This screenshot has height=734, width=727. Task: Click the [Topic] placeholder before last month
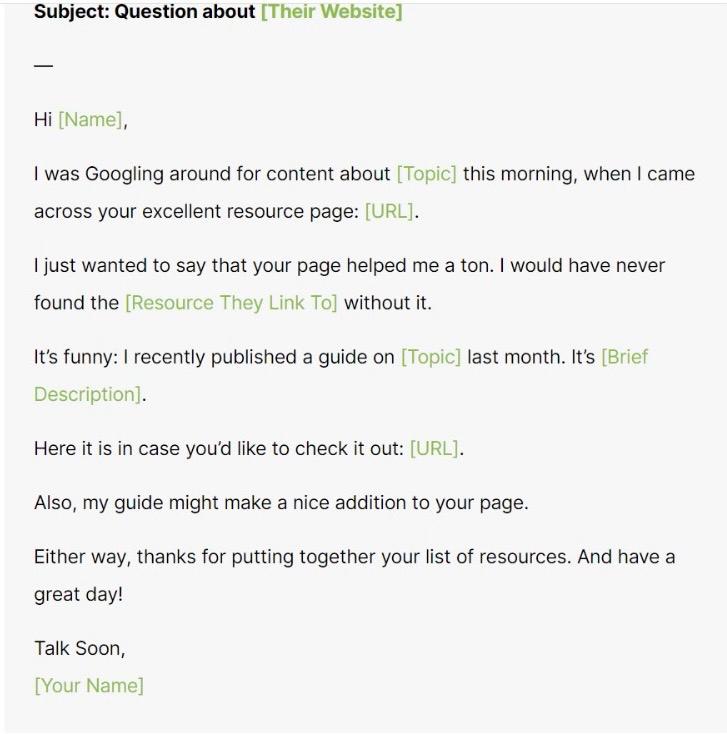point(431,357)
